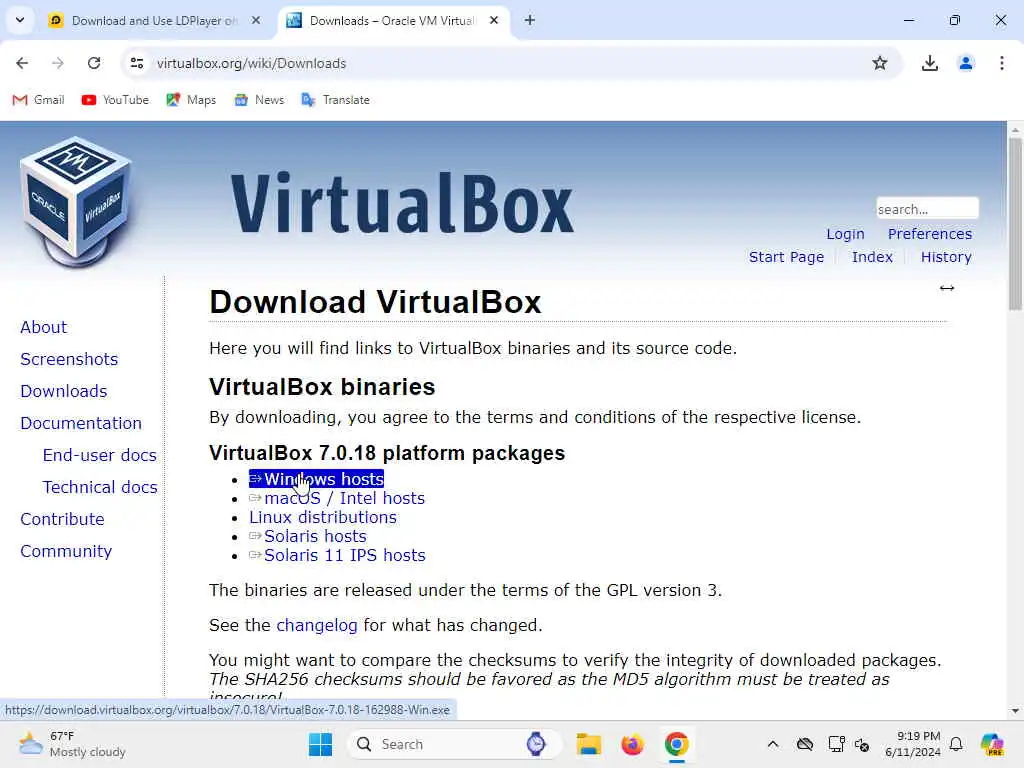The width and height of the screenshot is (1024, 768).
Task: Close the Oracle VM VirtualBox tab
Action: [494, 20]
